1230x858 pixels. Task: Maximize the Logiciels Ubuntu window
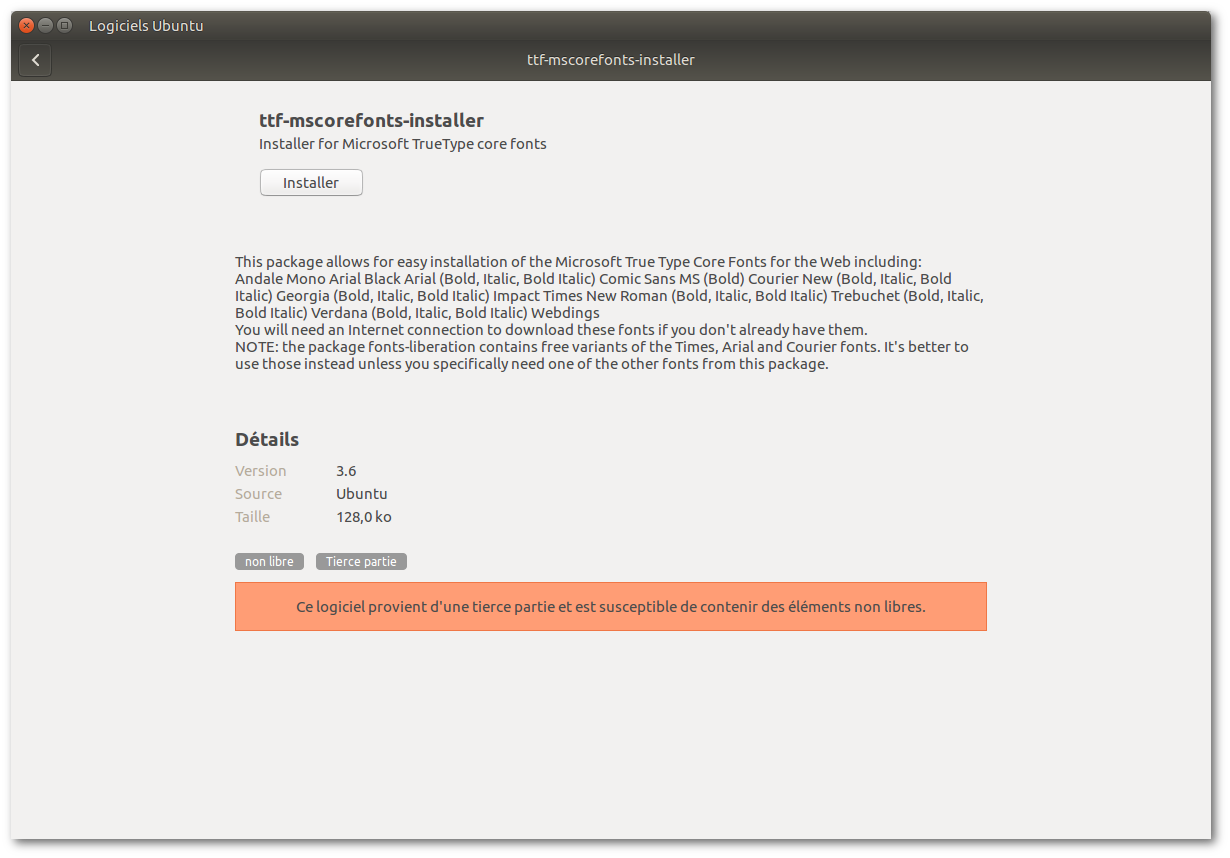tap(64, 25)
